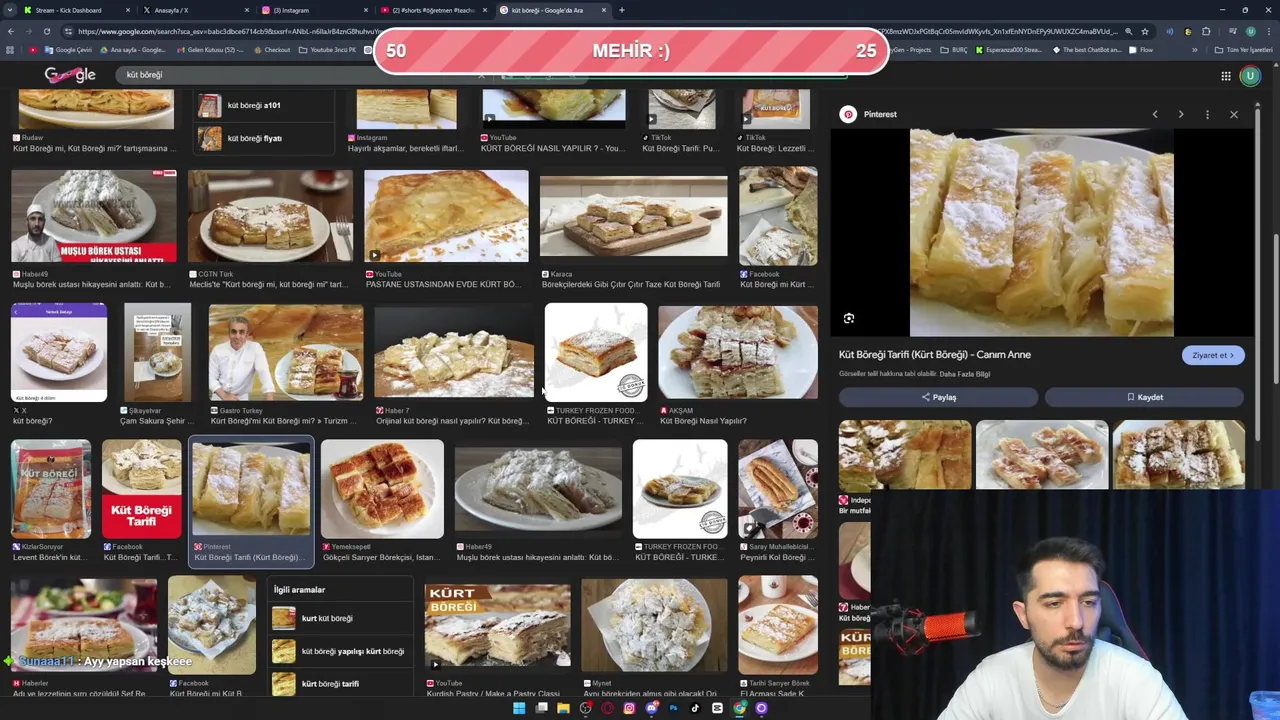Open Instagram app from taskbar
Viewport: 1280px width, 720px height.
click(x=629, y=708)
